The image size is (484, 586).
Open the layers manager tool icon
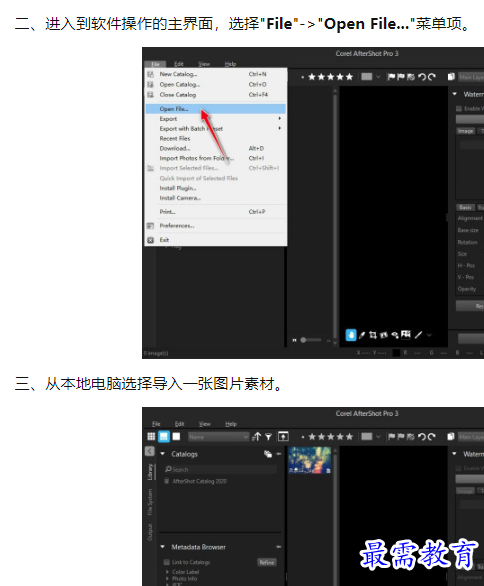pos(406,334)
